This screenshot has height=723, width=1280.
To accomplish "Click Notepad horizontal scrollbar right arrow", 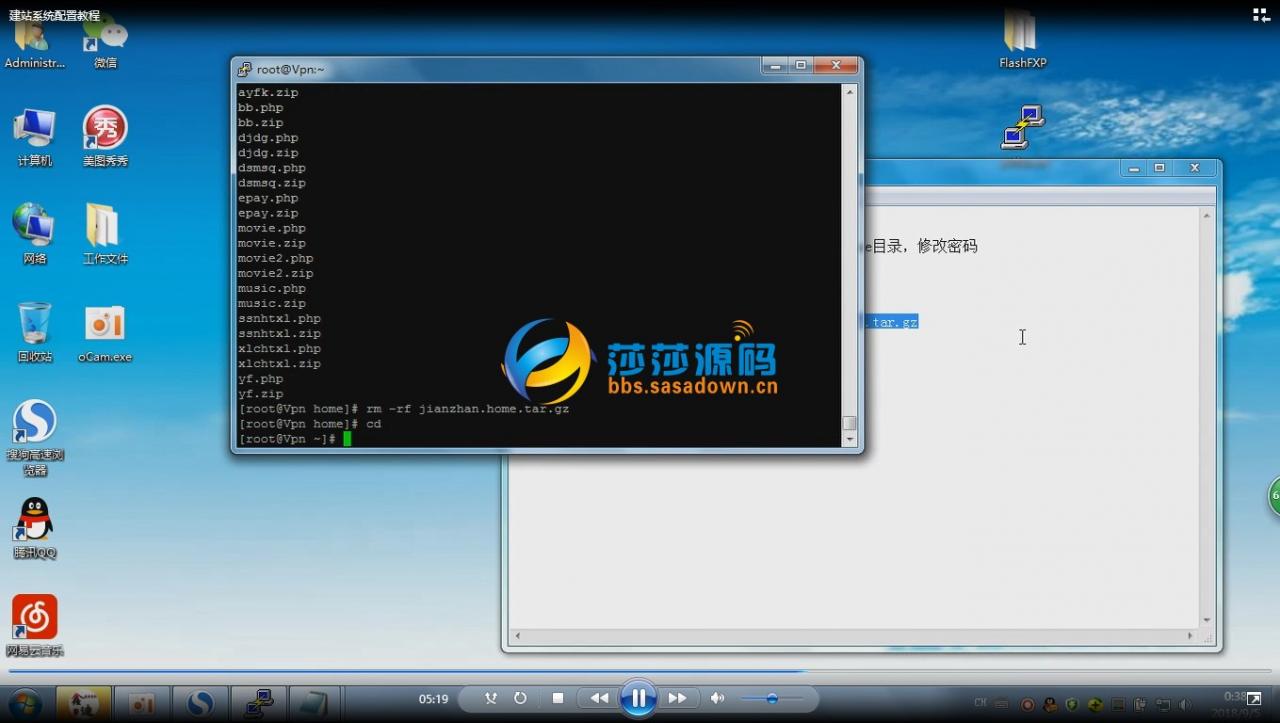I will 1191,636.
